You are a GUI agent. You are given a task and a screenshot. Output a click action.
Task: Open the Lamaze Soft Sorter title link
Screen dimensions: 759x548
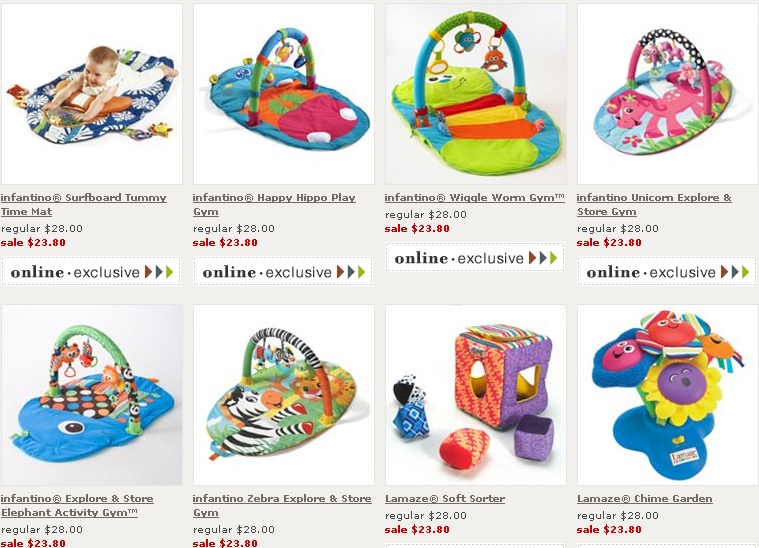(x=445, y=499)
